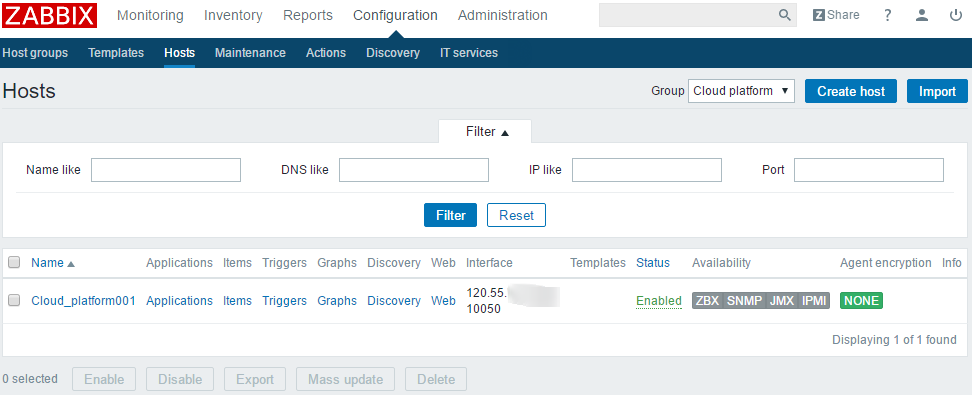
Task: Open the Reports menu
Action: coord(307,15)
